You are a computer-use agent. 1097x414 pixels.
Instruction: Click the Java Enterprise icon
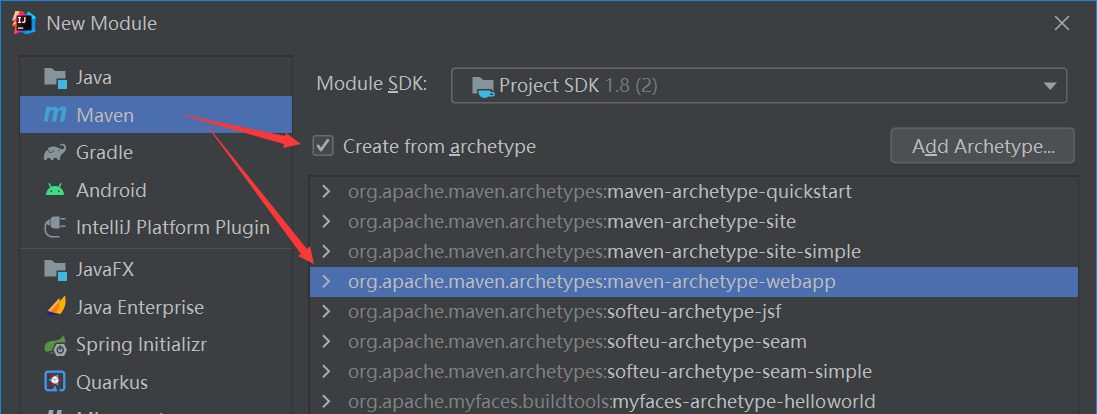coord(55,307)
